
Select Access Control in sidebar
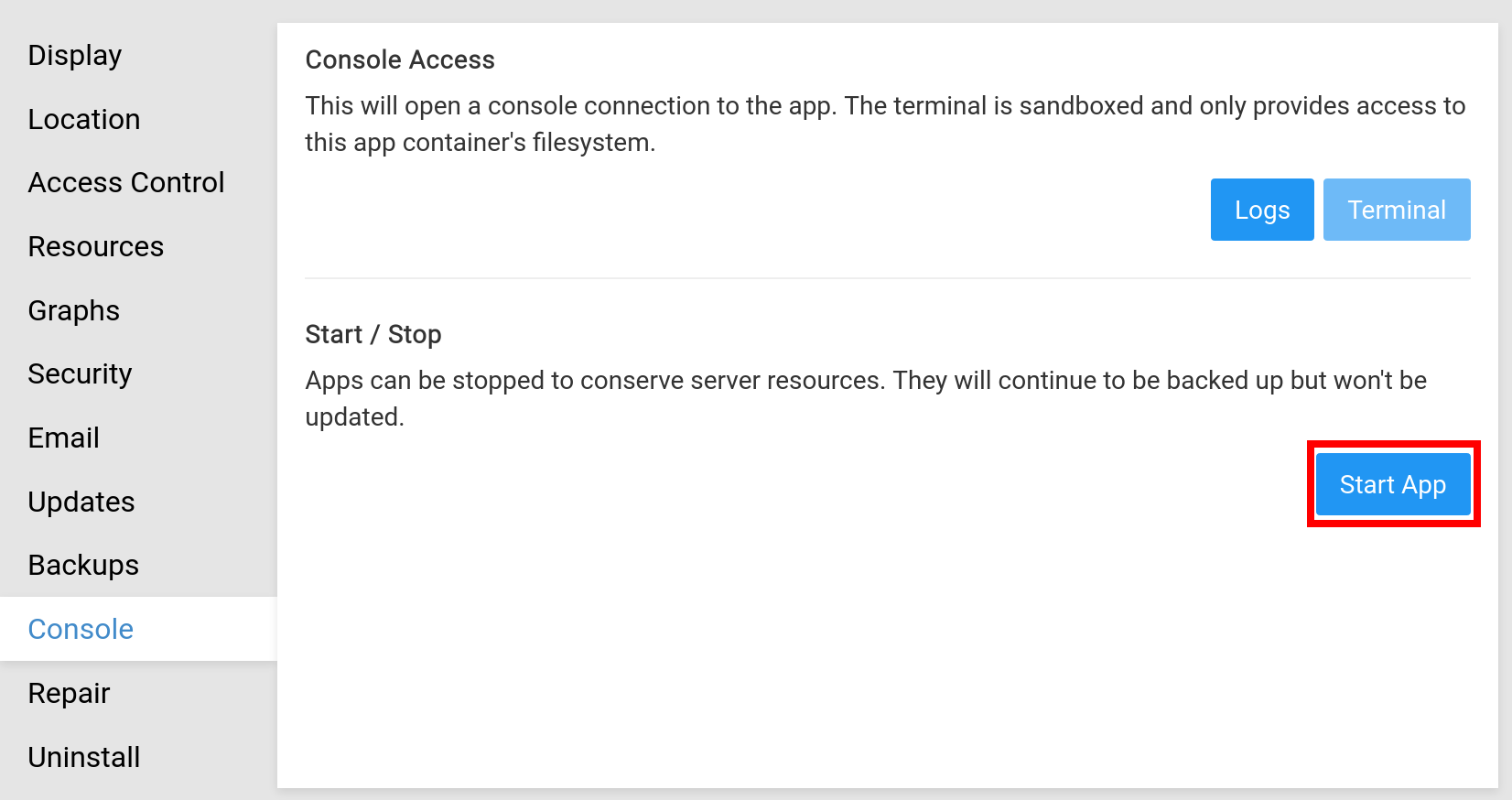point(126,183)
